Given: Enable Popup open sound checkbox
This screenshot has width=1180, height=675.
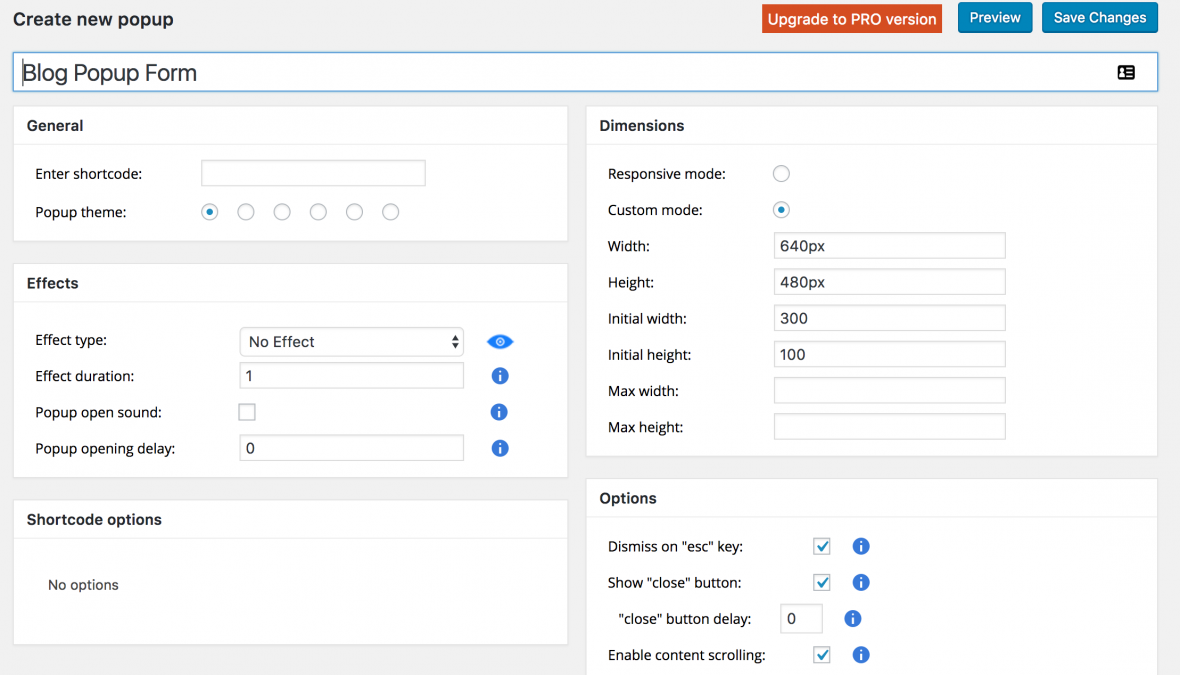Looking at the screenshot, I should coord(247,412).
